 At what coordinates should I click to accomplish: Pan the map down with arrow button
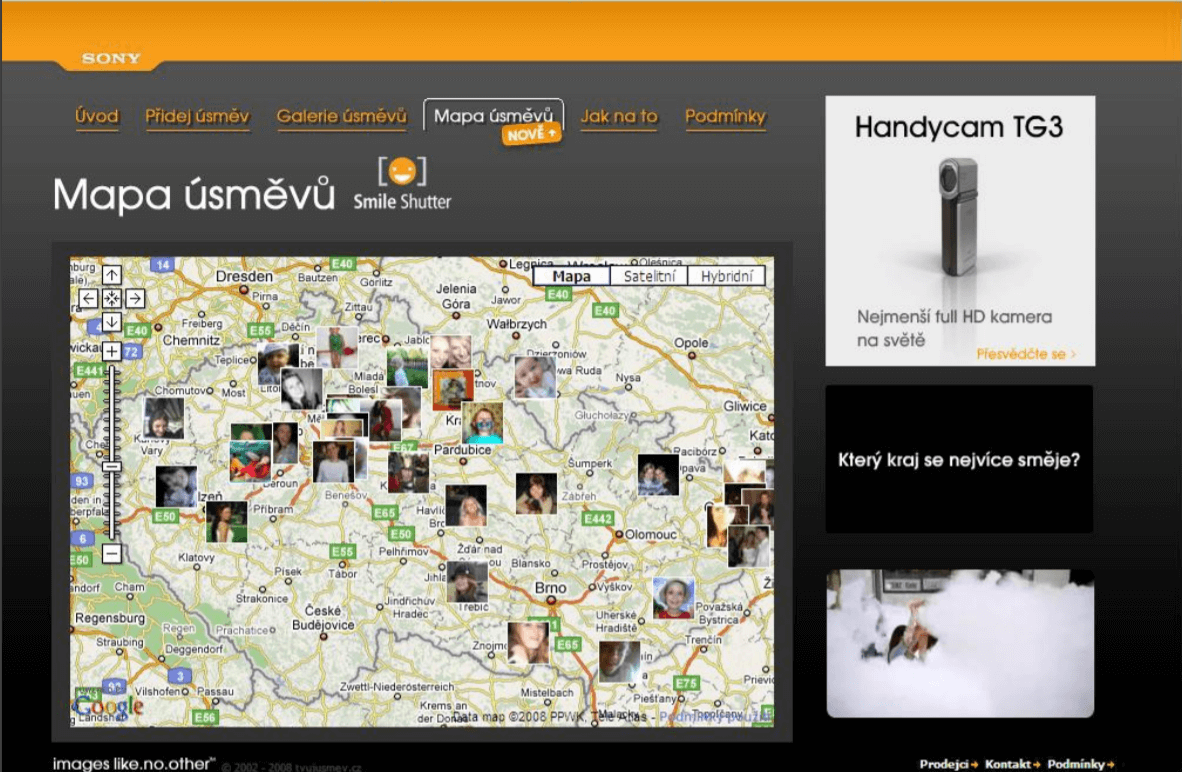tap(112, 322)
